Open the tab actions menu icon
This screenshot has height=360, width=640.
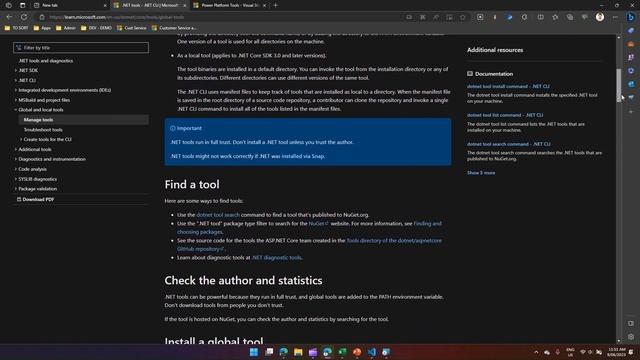pyautogui.click(x=22, y=5)
